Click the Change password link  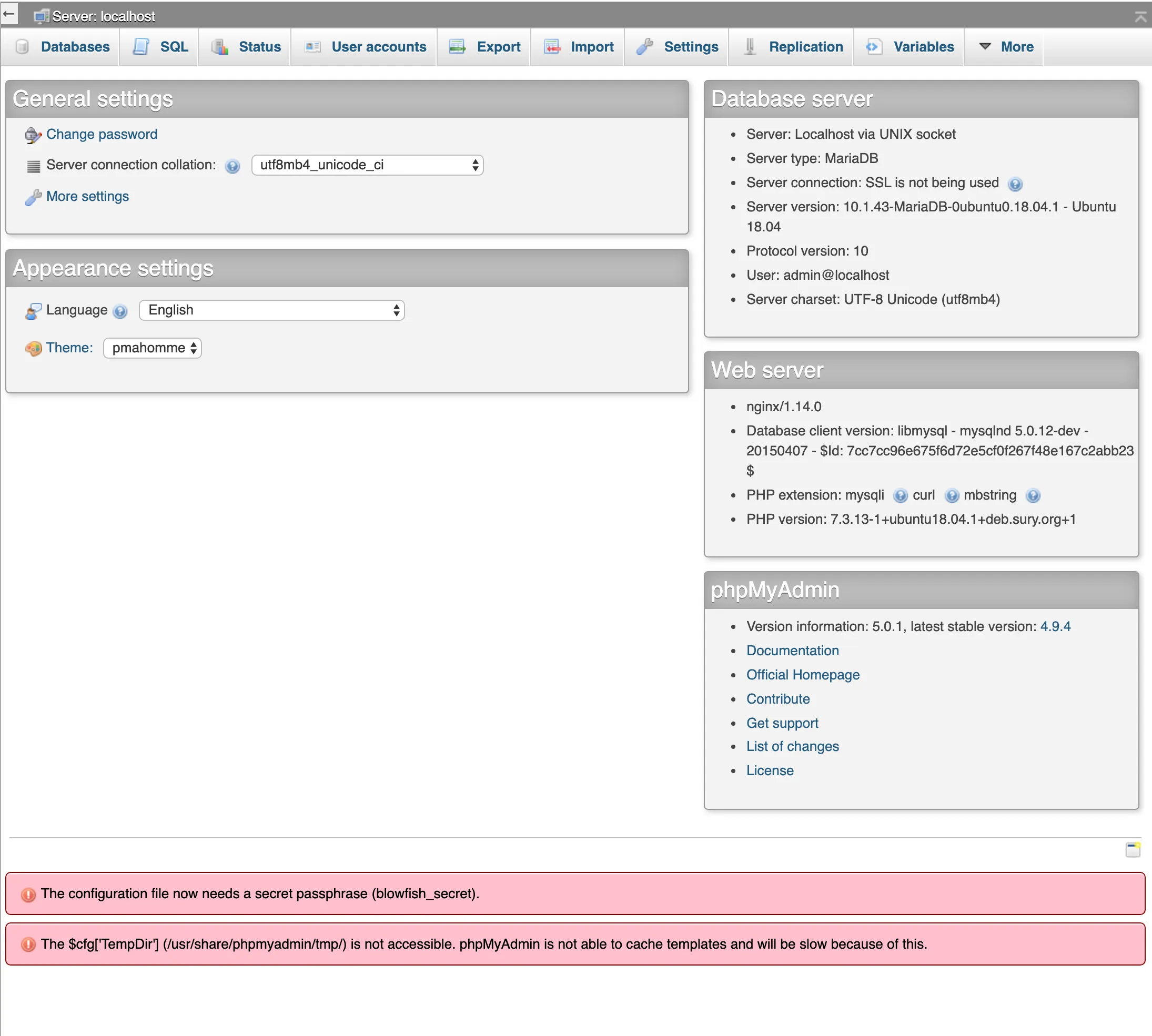point(102,134)
